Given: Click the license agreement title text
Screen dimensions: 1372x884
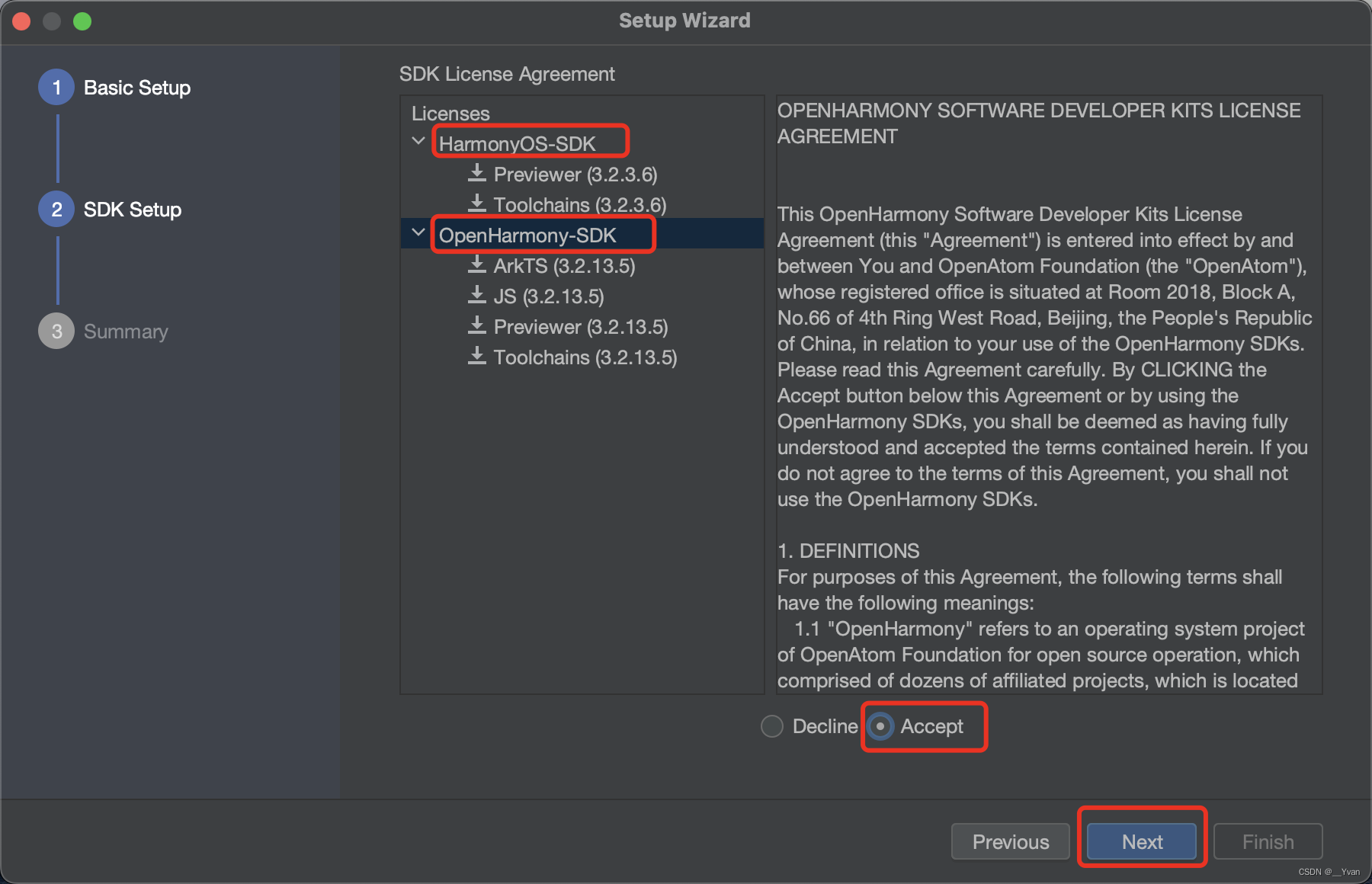Looking at the screenshot, I should [1039, 123].
